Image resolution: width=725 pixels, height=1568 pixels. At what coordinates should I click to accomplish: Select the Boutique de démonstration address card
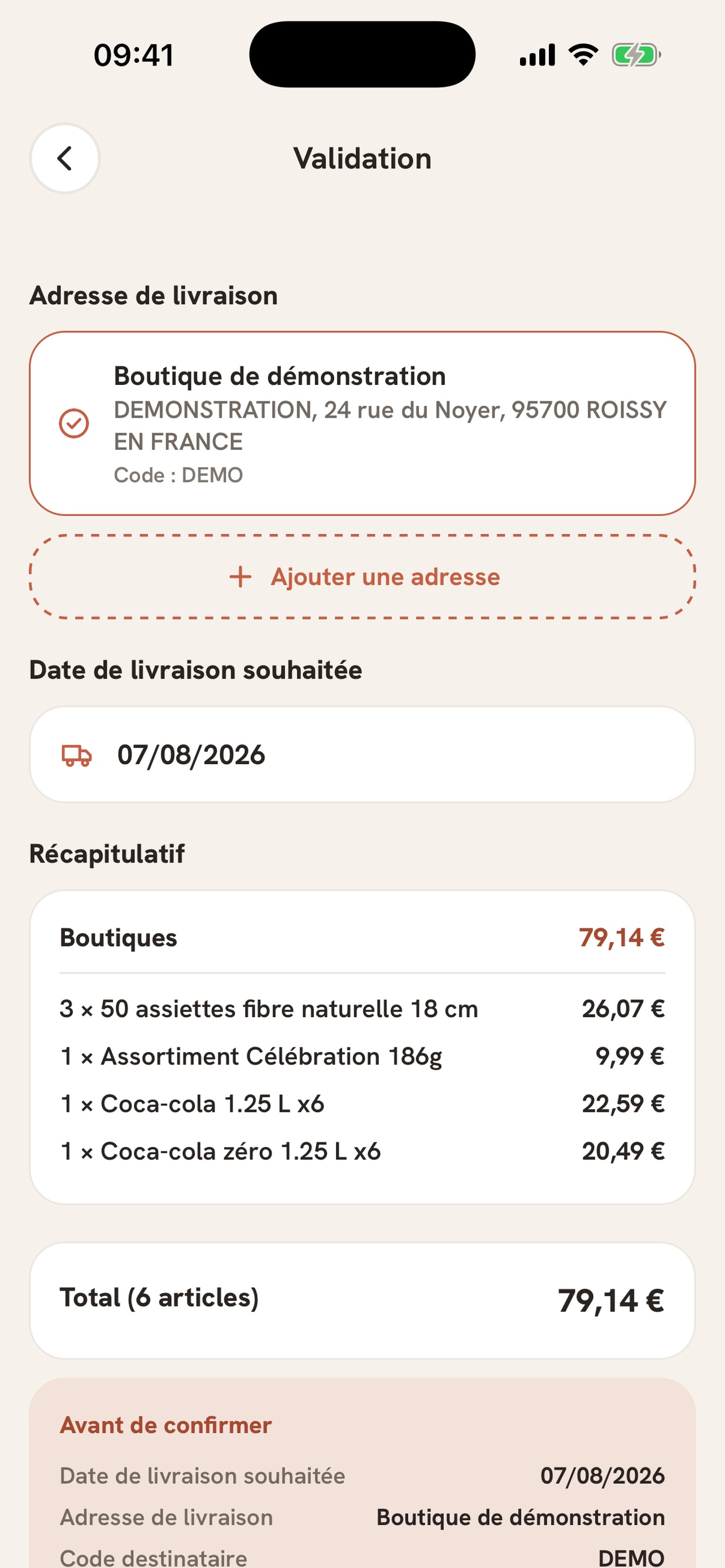tap(362, 424)
